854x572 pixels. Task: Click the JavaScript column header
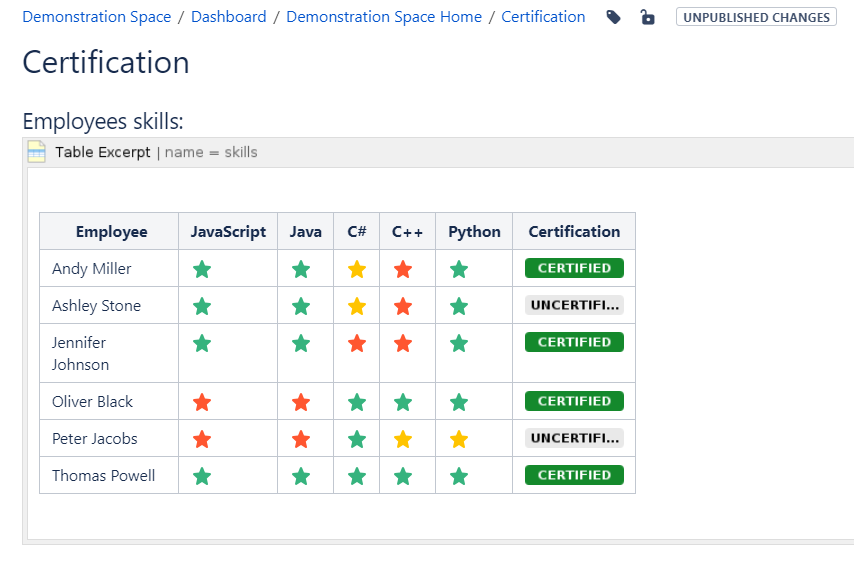coord(228,232)
